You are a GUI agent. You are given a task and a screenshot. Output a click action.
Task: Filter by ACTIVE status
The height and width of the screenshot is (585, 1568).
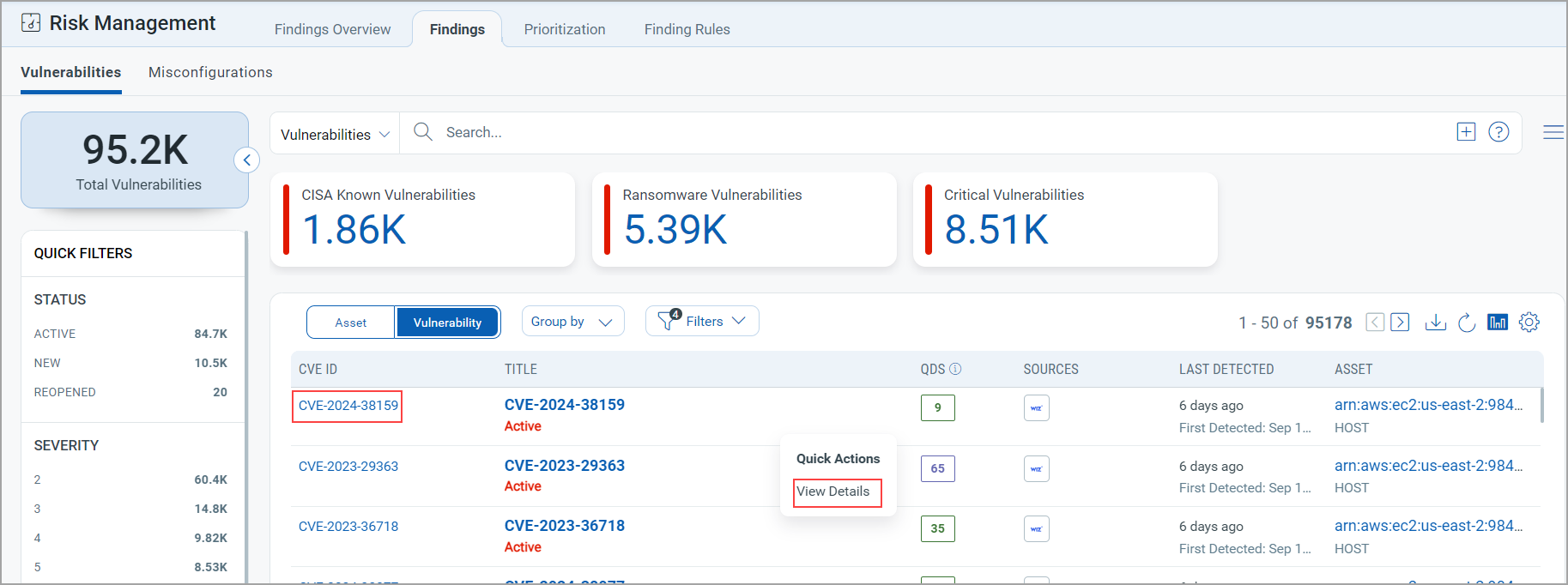[x=130, y=334]
